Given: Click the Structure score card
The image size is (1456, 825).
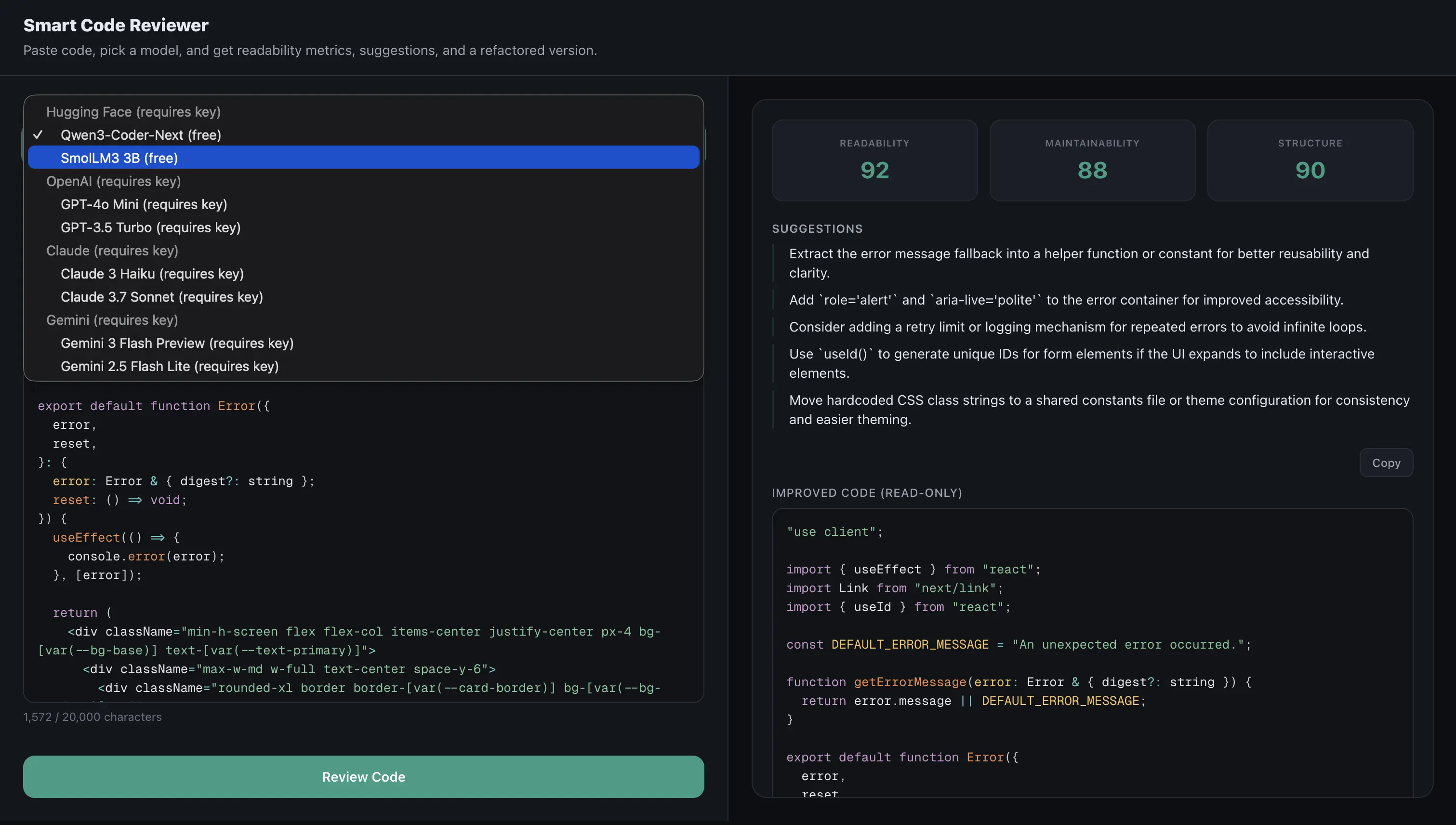Looking at the screenshot, I should coord(1309,160).
